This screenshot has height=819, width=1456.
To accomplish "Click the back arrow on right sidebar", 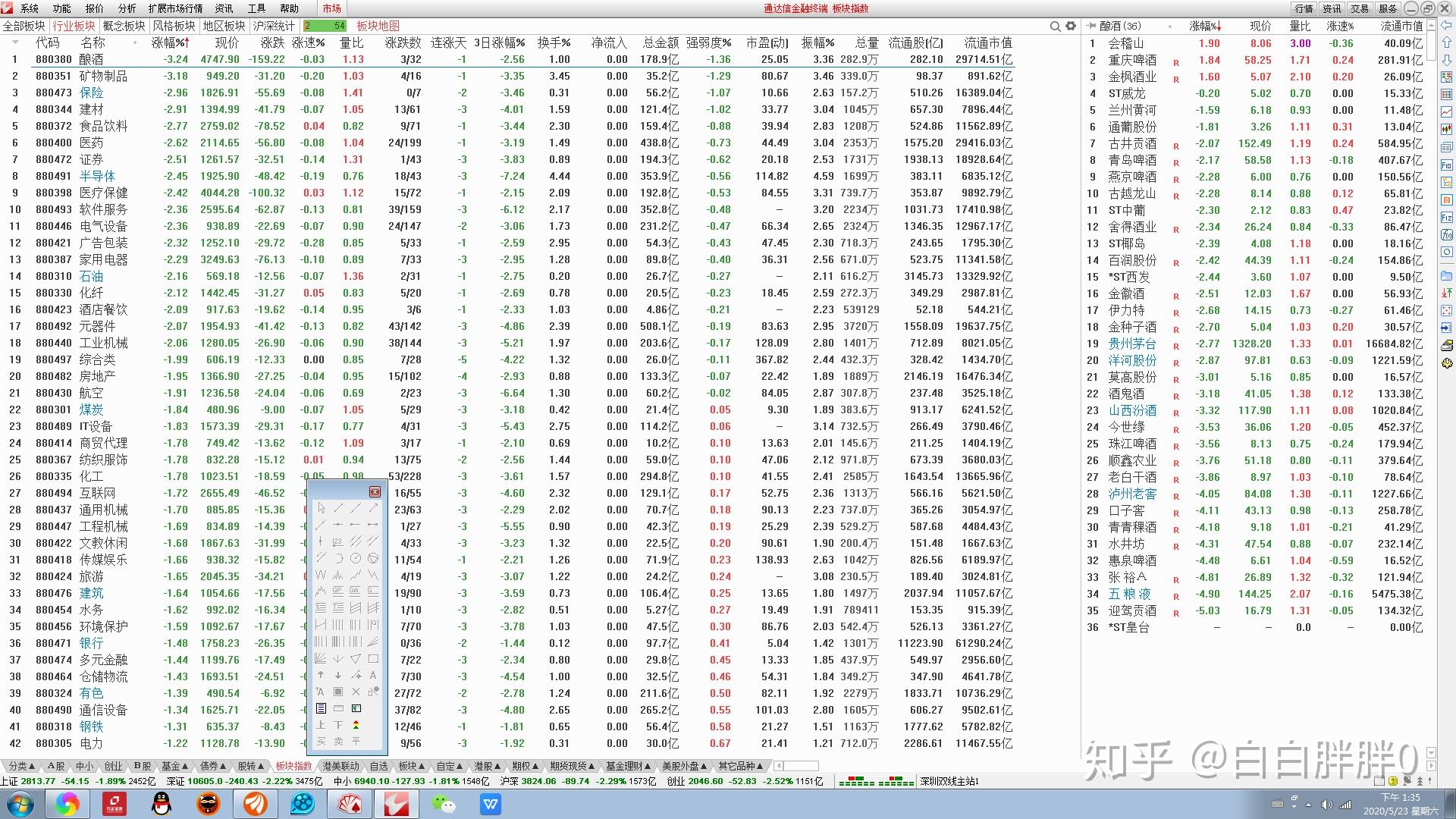I will 1447,25.
